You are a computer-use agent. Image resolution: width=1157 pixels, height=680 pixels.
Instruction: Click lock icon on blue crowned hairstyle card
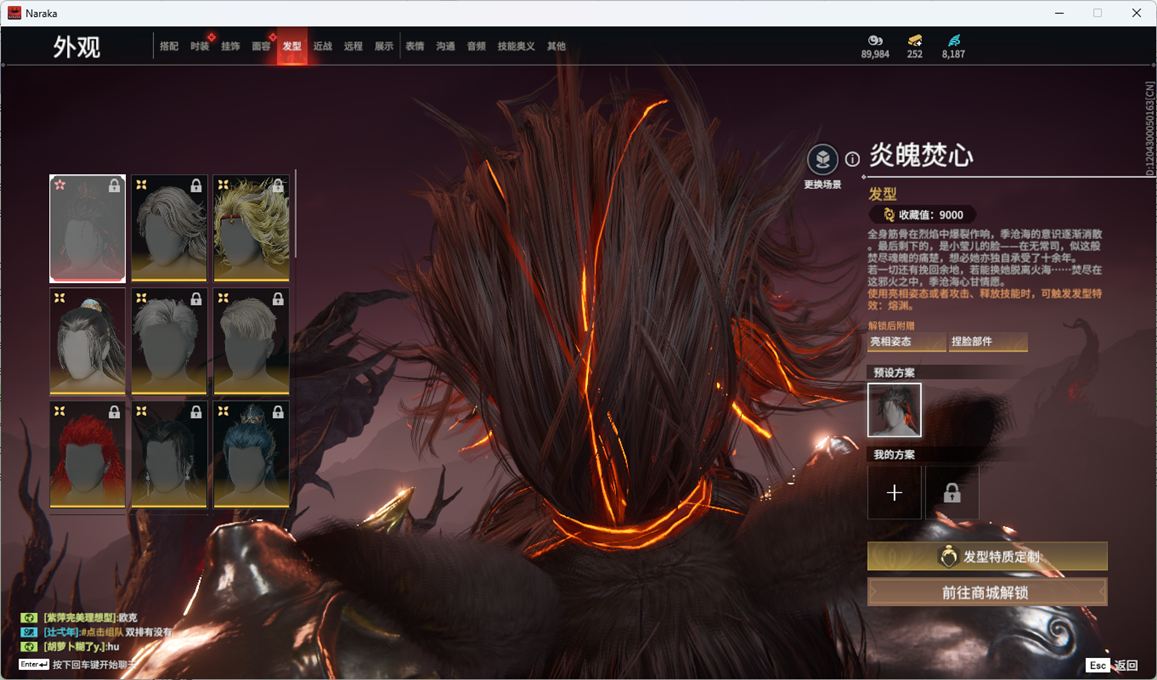coord(278,412)
